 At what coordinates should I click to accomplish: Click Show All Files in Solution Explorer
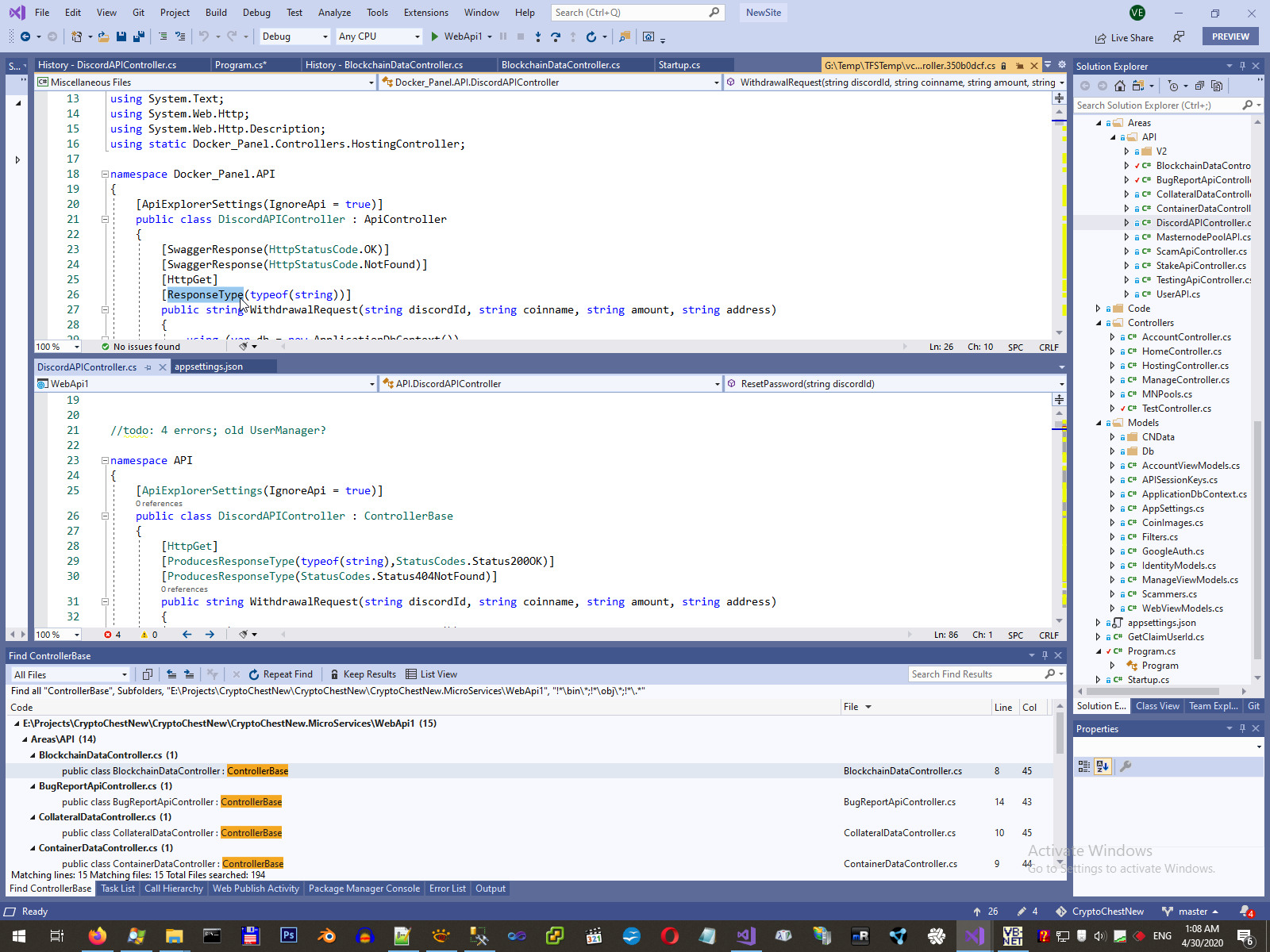point(1217,86)
